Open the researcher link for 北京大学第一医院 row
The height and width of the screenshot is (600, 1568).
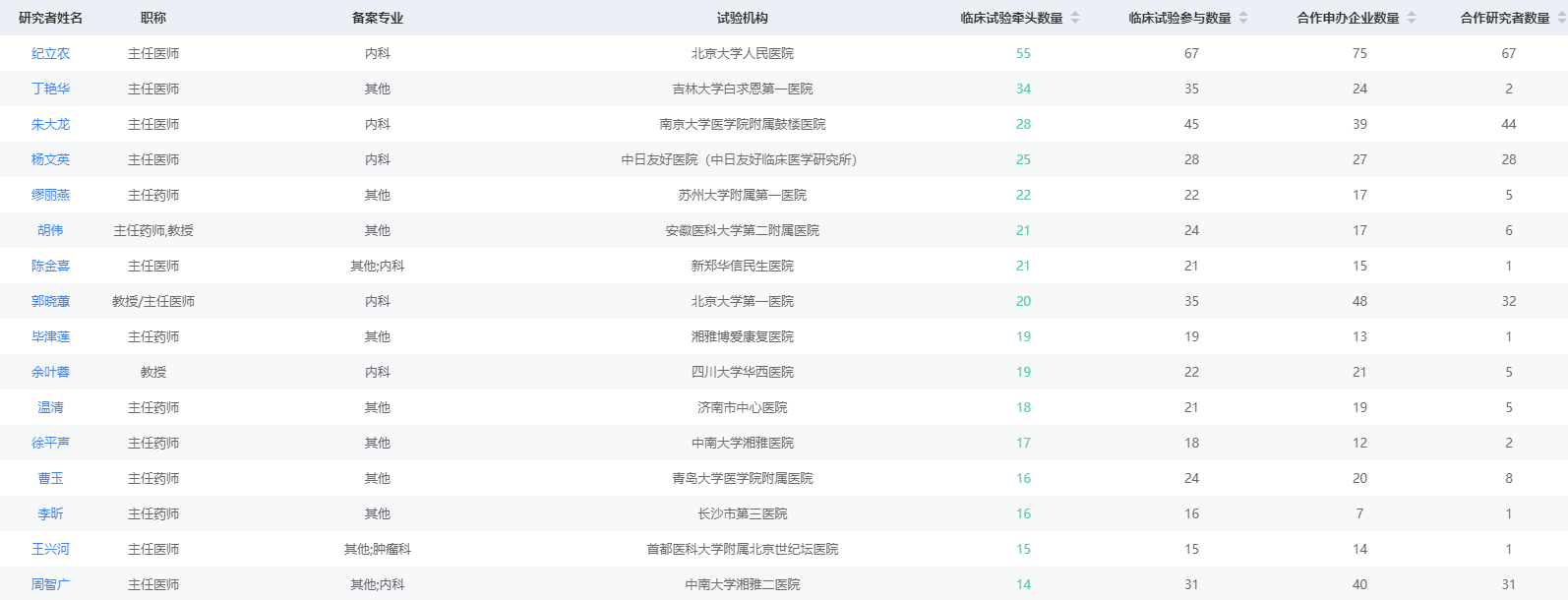50,301
